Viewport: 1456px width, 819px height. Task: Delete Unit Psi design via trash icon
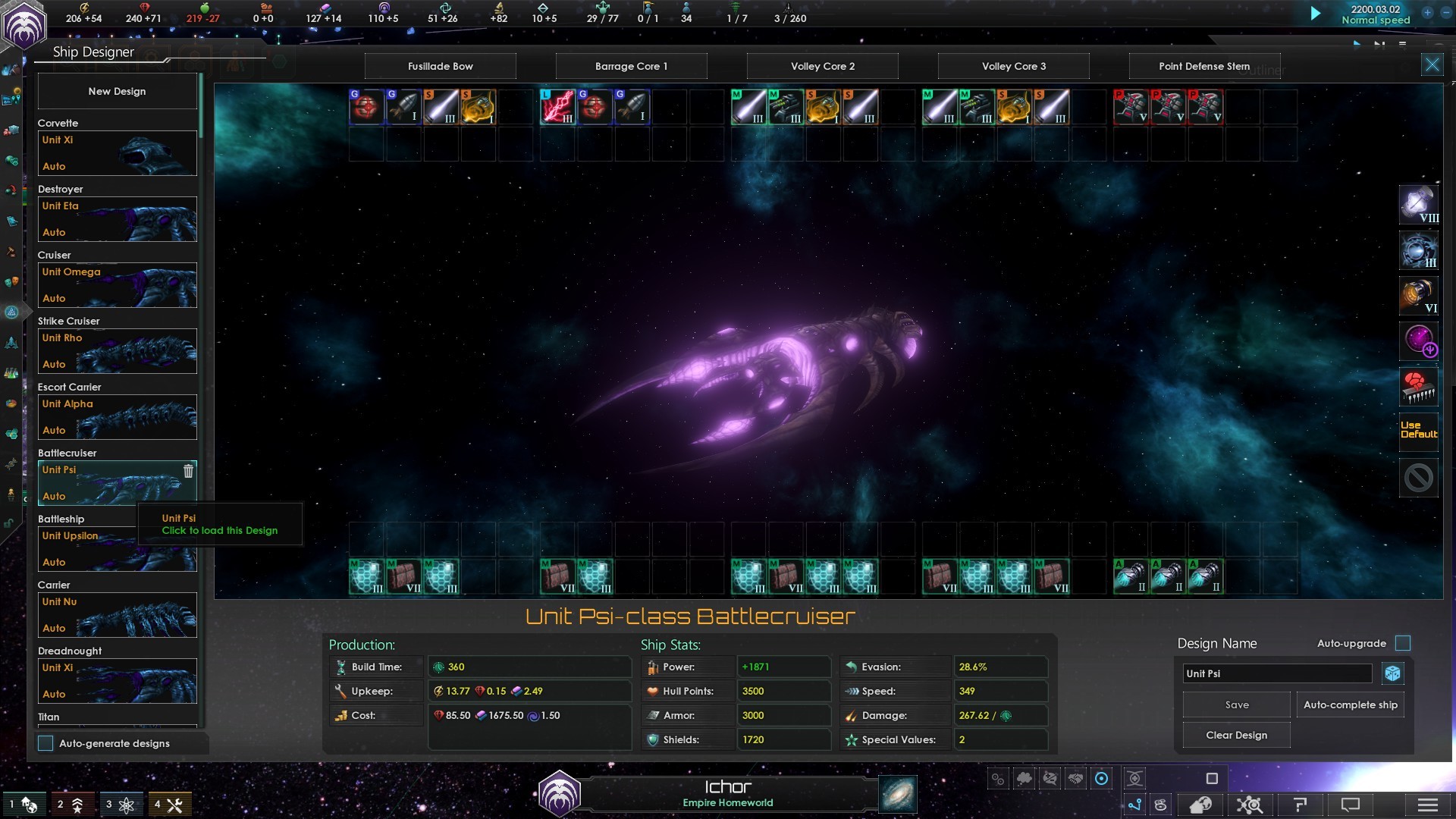click(188, 471)
